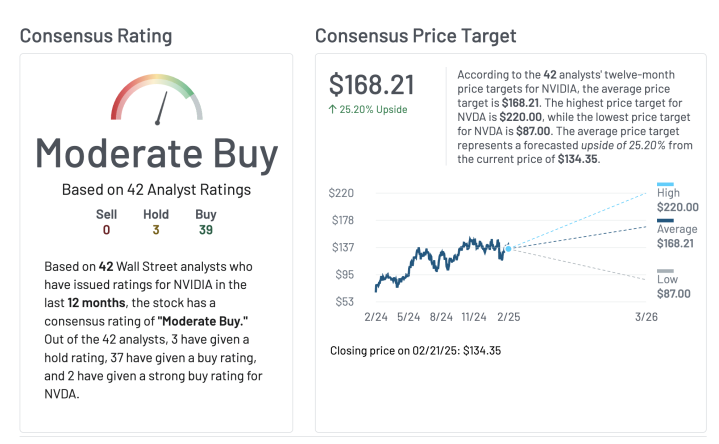Click the Moderate Buy rating text

[156, 152]
